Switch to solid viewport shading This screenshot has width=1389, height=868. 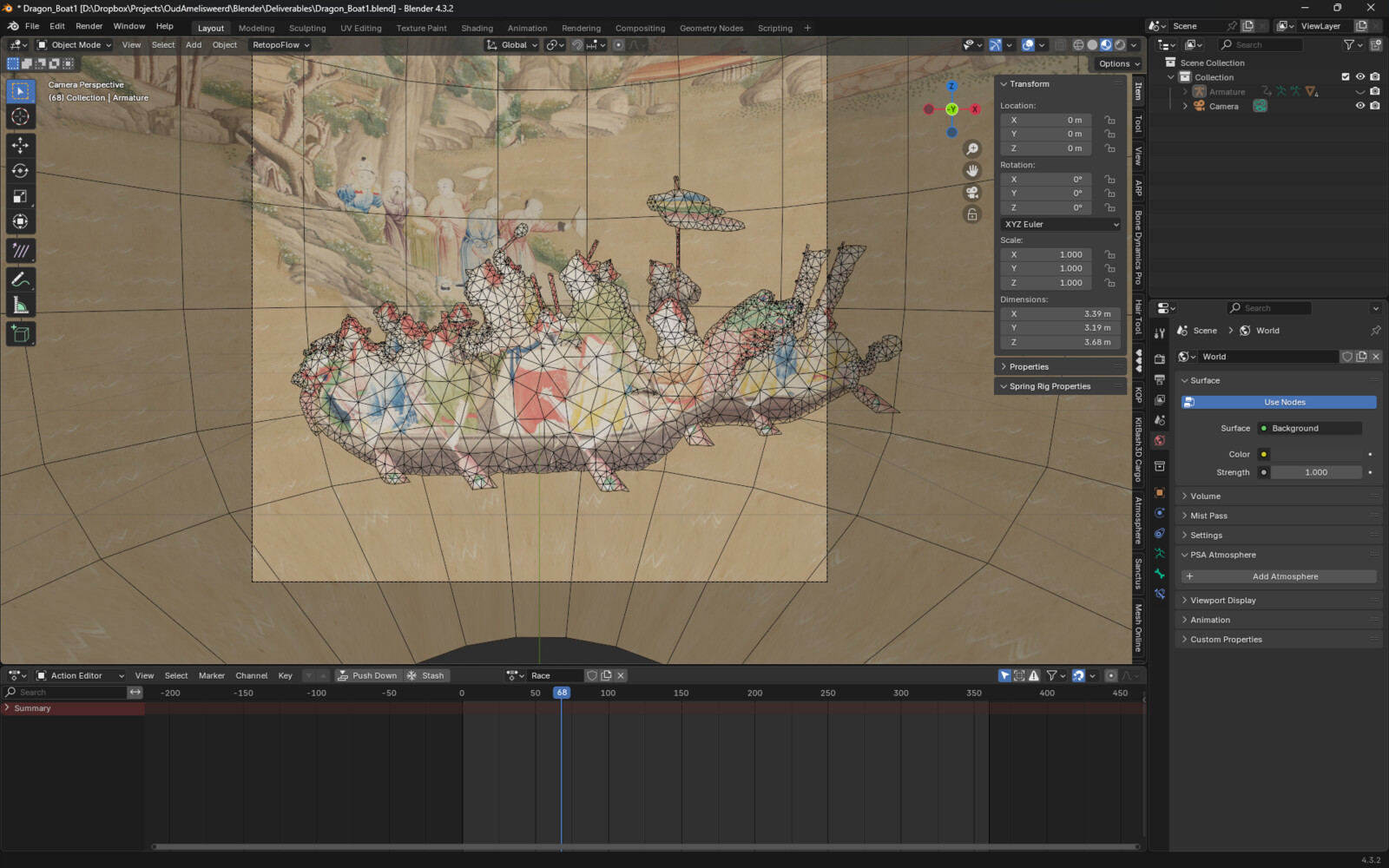point(1092,45)
